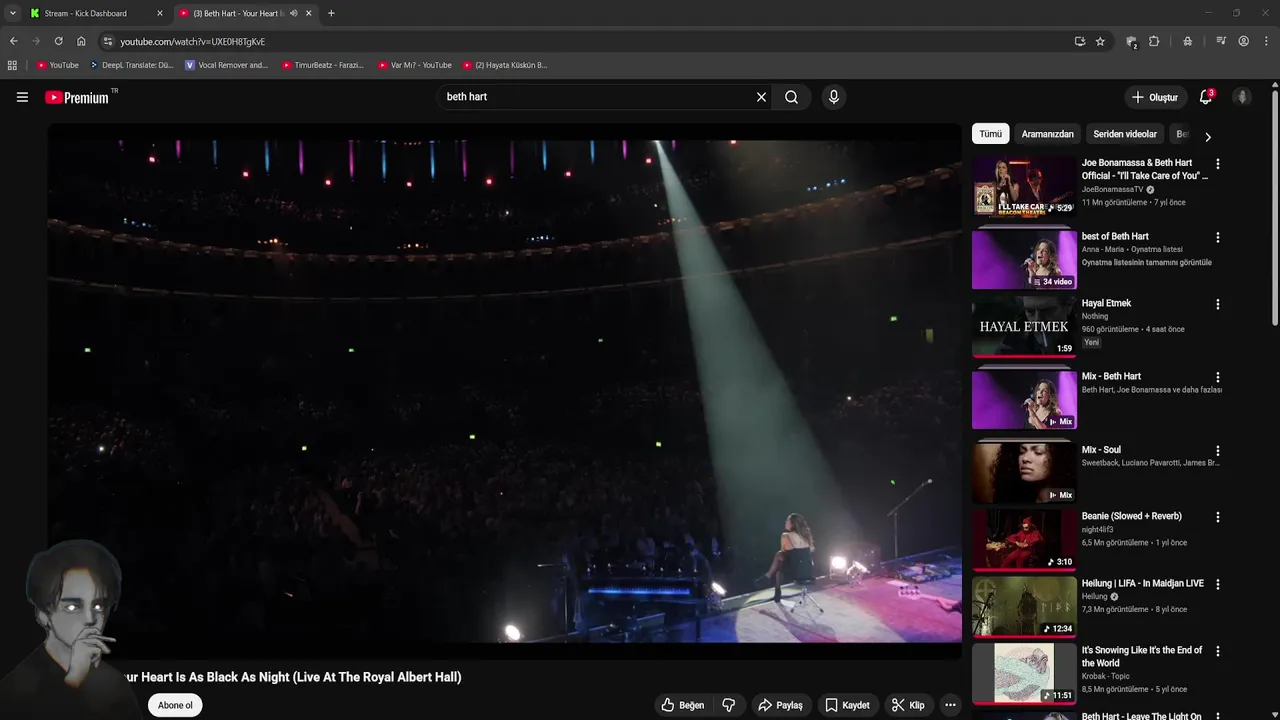Screen dimensions: 1280x720
Task: Open more actions below the video
Action: (950, 705)
